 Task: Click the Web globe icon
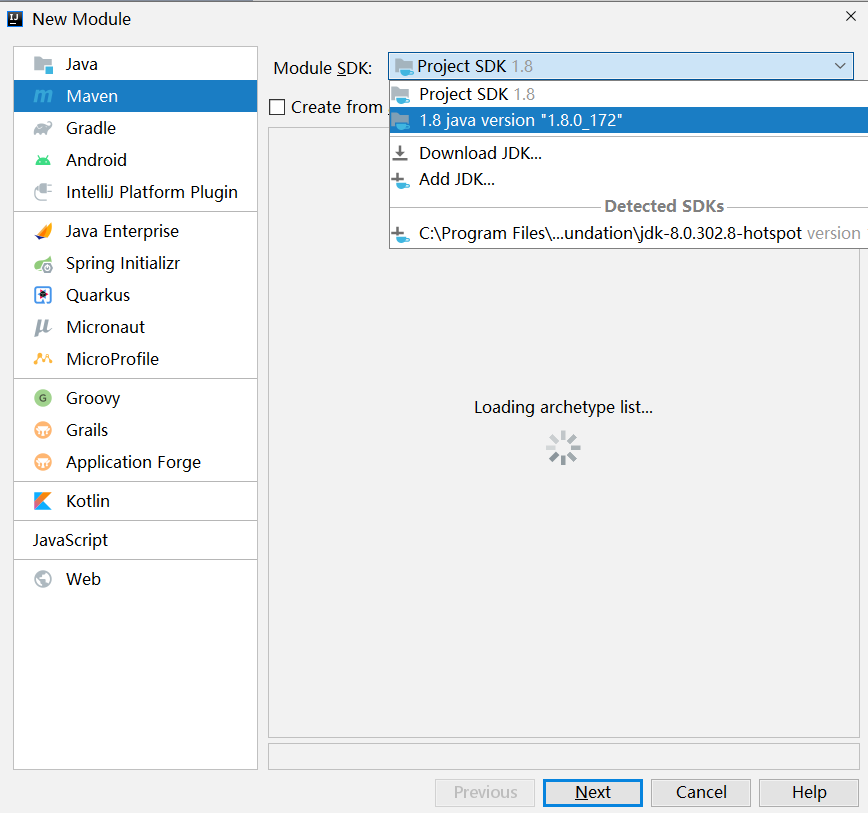[x=43, y=579]
